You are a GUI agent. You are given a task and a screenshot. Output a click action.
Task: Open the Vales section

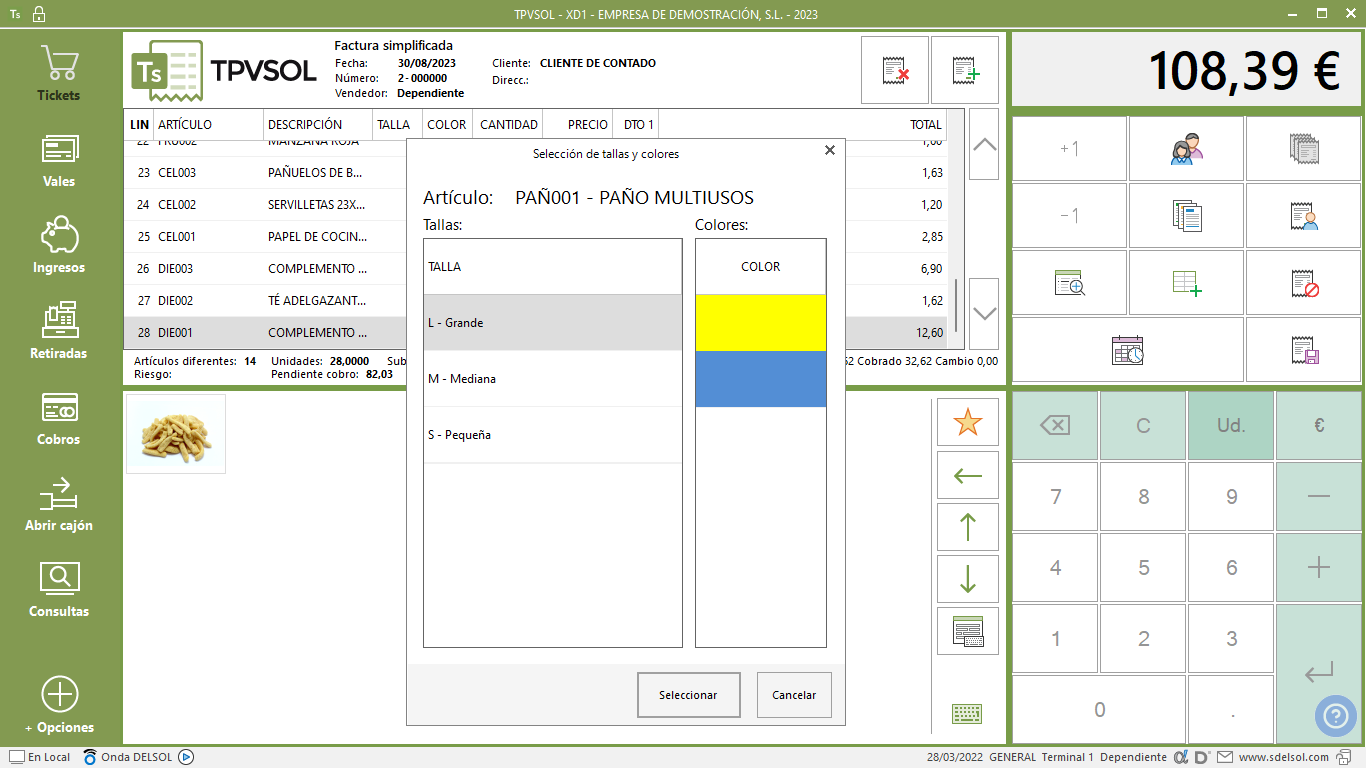point(59,160)
